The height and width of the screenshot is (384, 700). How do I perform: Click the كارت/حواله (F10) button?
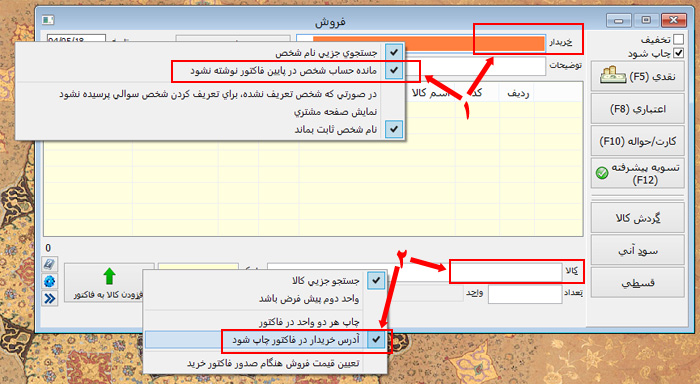click(x=638, y=141)
